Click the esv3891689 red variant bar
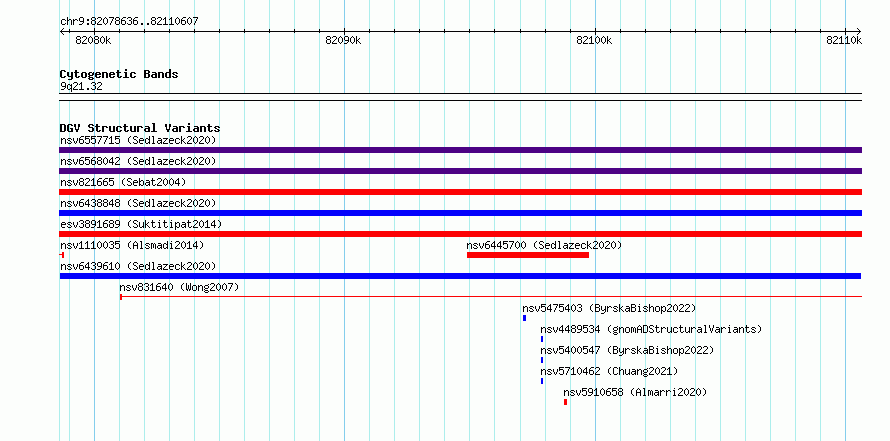 (x=460, y=234)
